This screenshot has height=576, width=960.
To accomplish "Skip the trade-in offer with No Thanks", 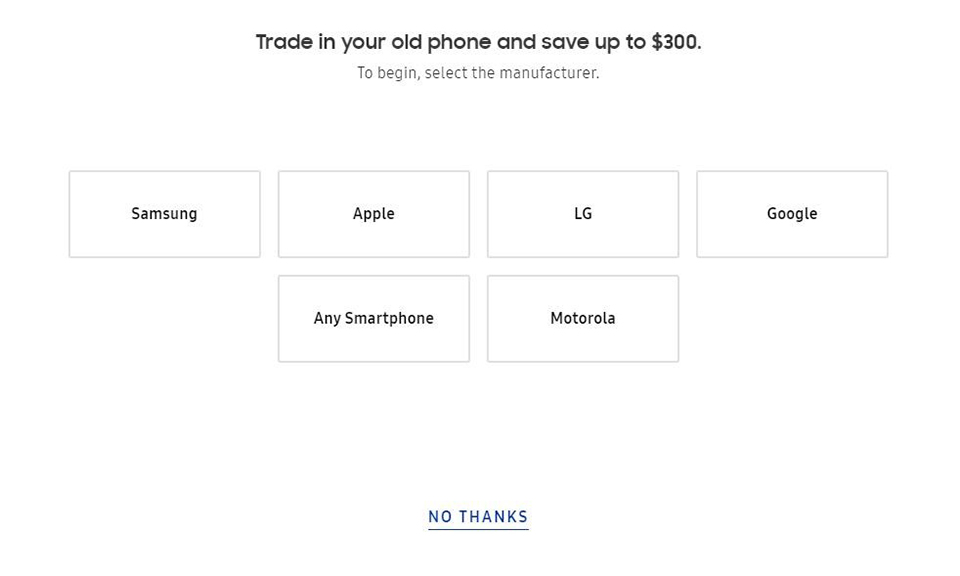I will coord(478,517).
